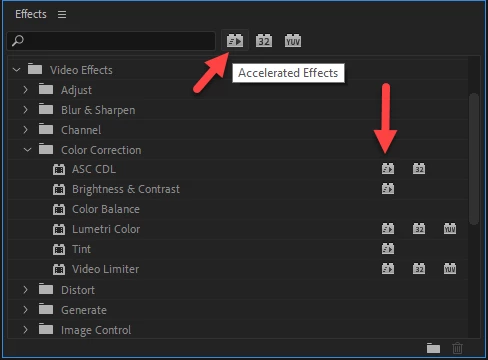Select the Distort folder label
The height and width of the screenshot is (360, 488).
pyautogui.click(x=78, y=290)
